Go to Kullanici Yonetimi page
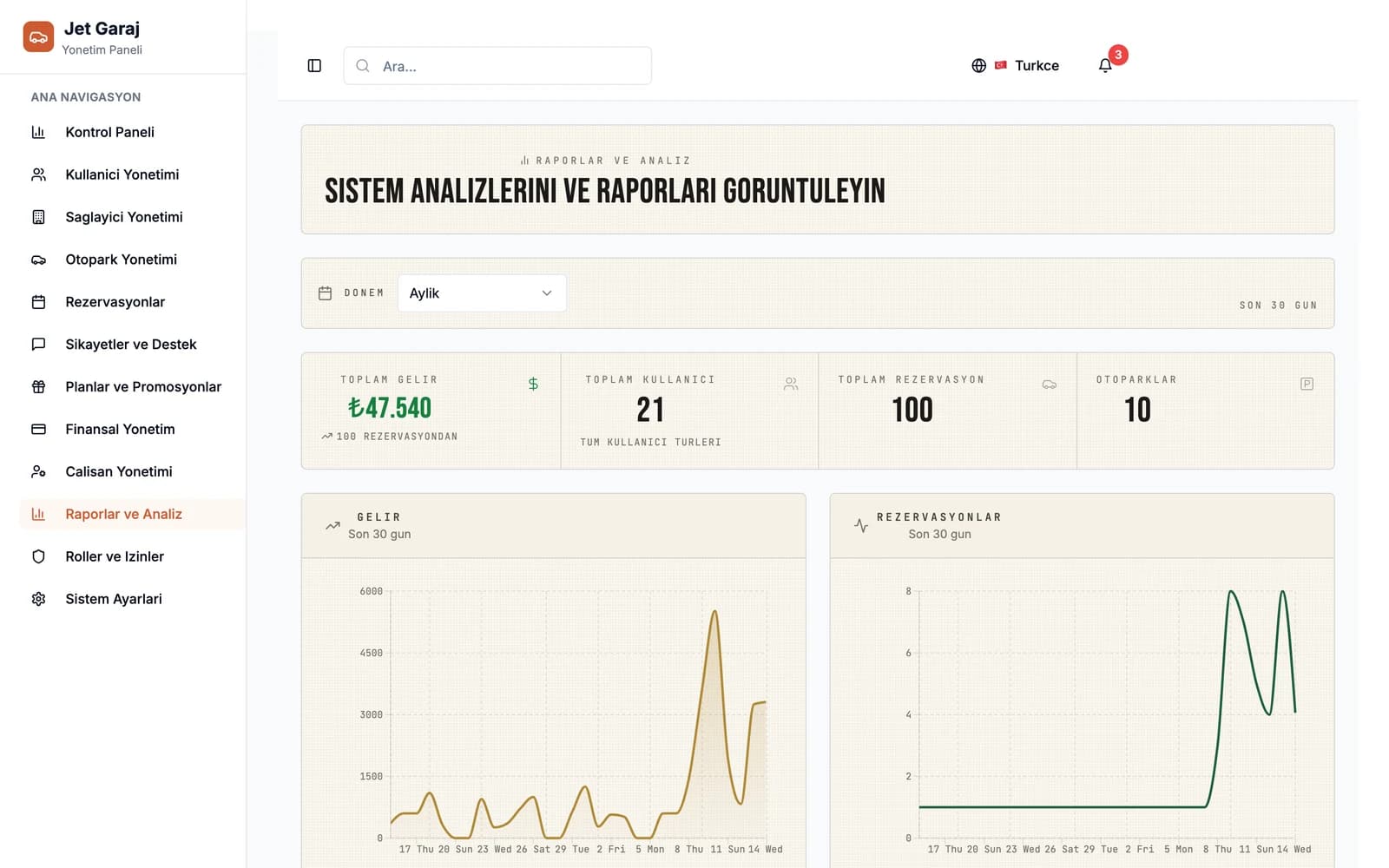The height and width of the screenshot is (868, 1389). click(x=132, y=174)
